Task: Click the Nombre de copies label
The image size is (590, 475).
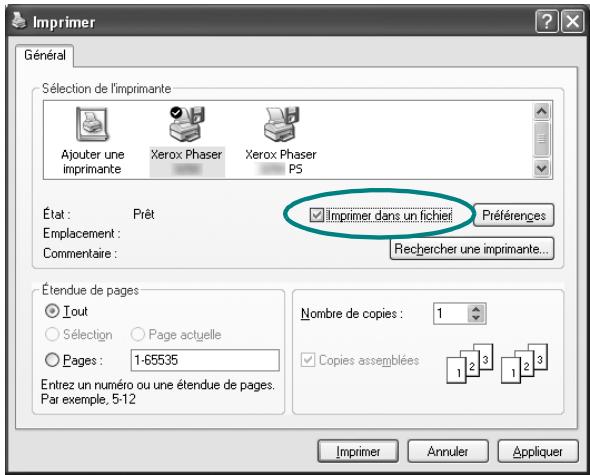Action: click(352, 314)
